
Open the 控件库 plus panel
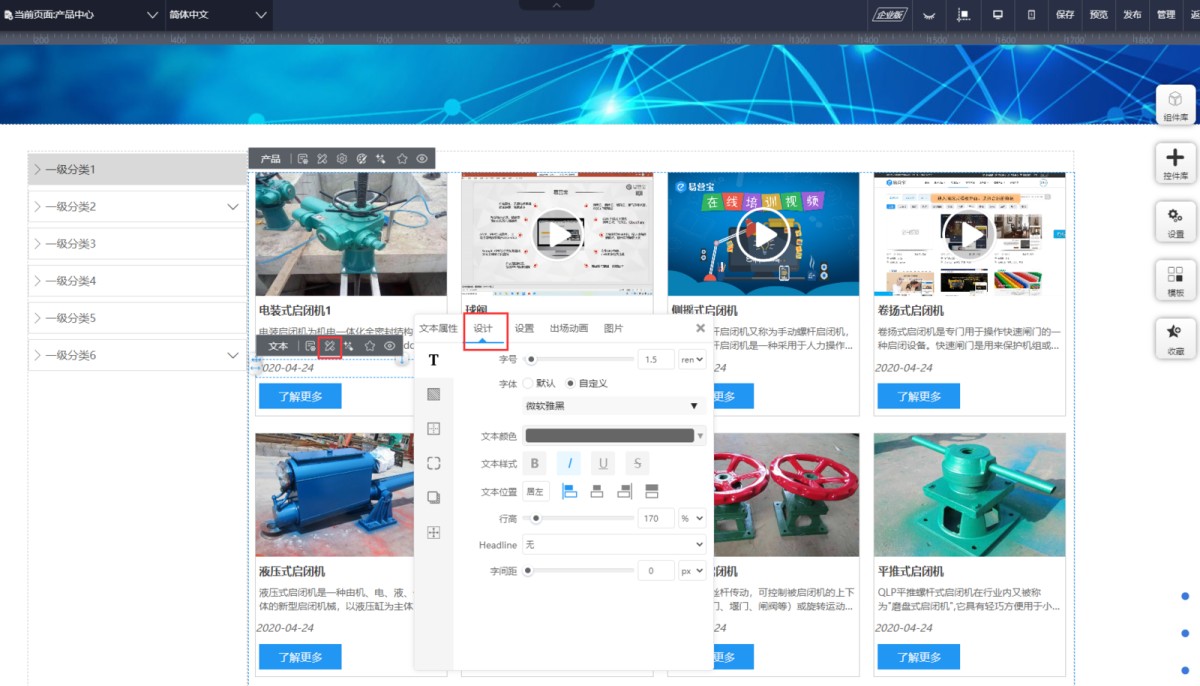(x=1175, y=162)
